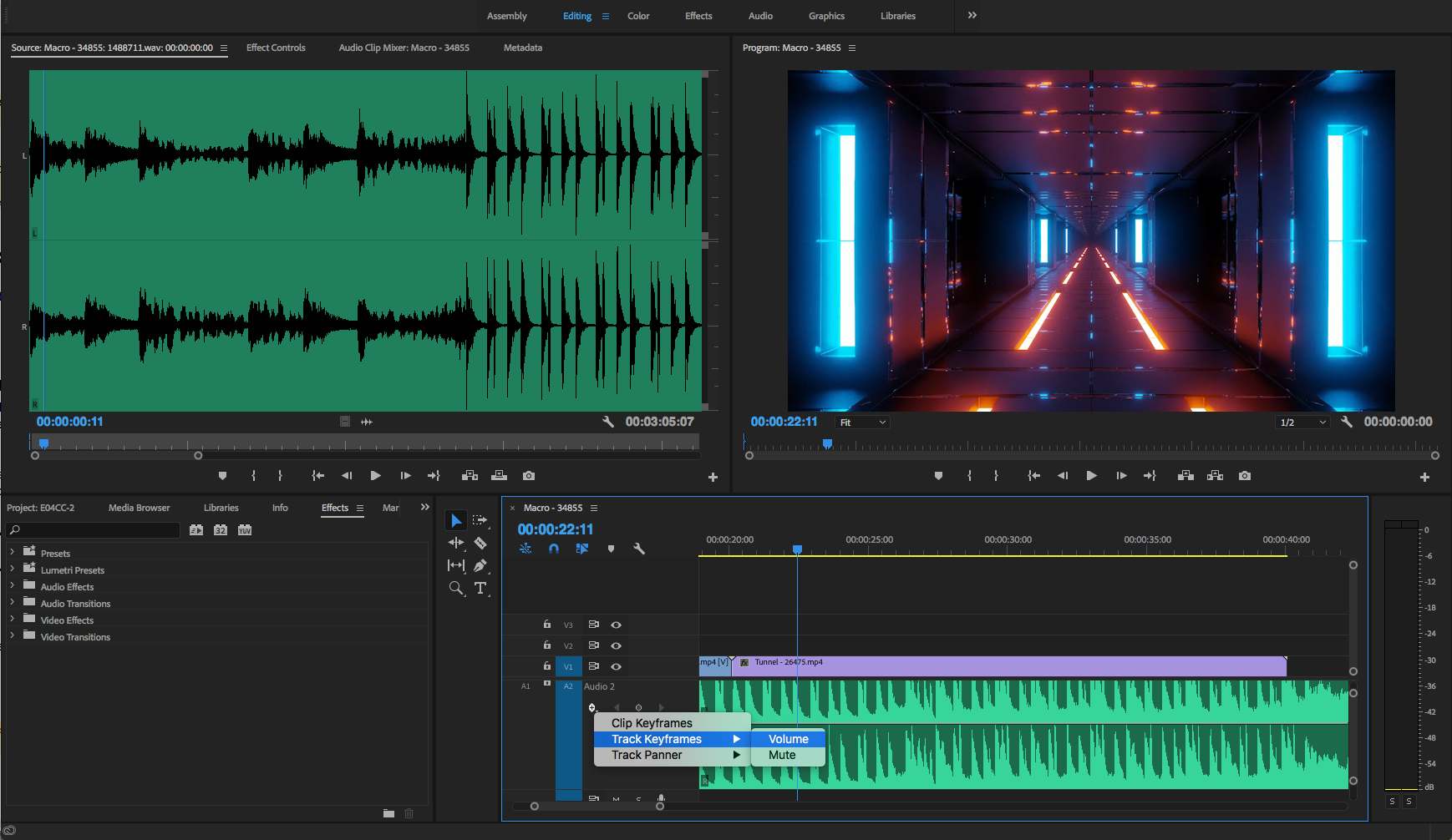The image size is (1452, 840).
Task: Toggle Sync Lock on V2 track
Action: click(594, 645)
